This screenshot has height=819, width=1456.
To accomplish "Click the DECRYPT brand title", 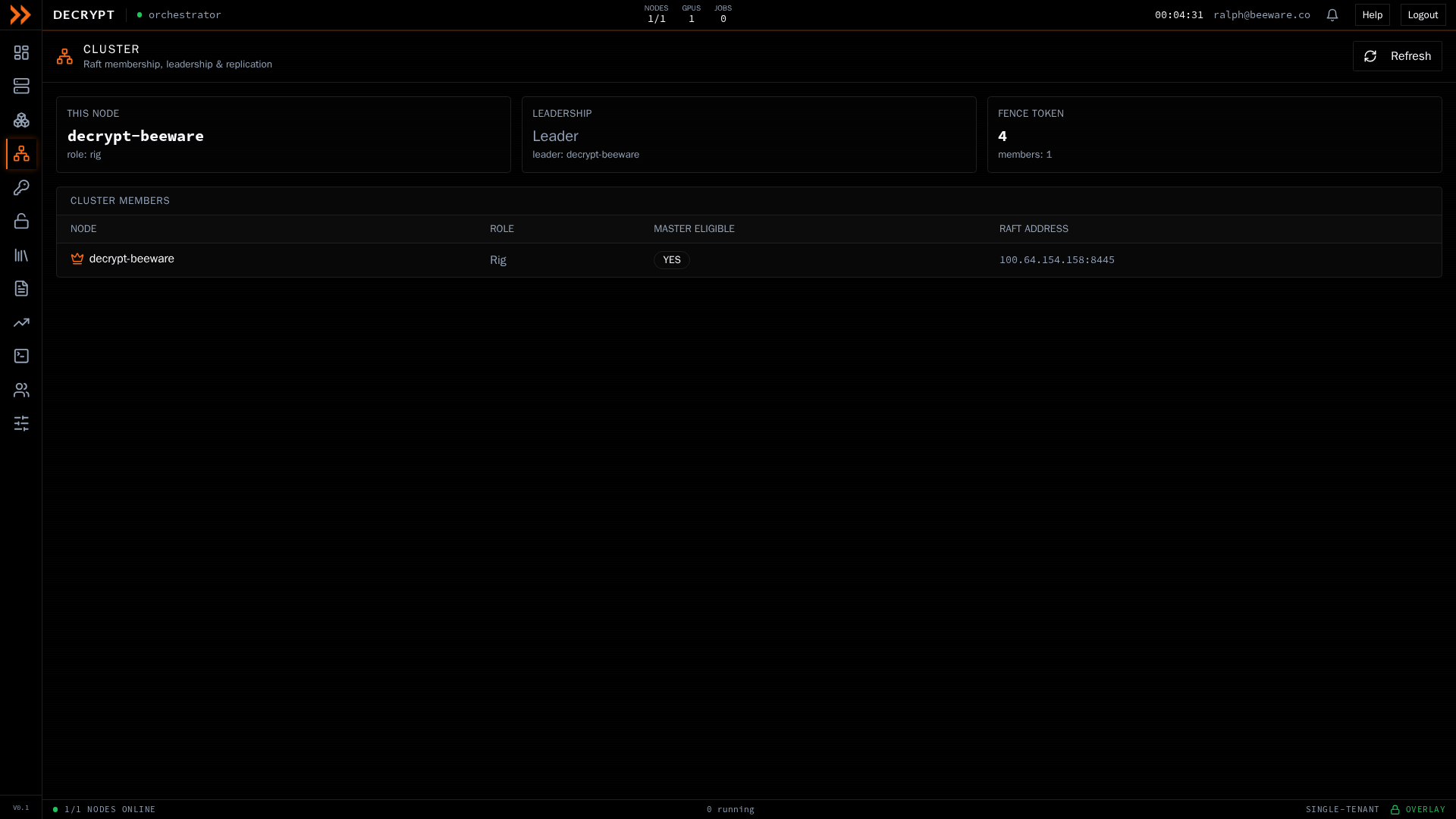I will [83, 14].
